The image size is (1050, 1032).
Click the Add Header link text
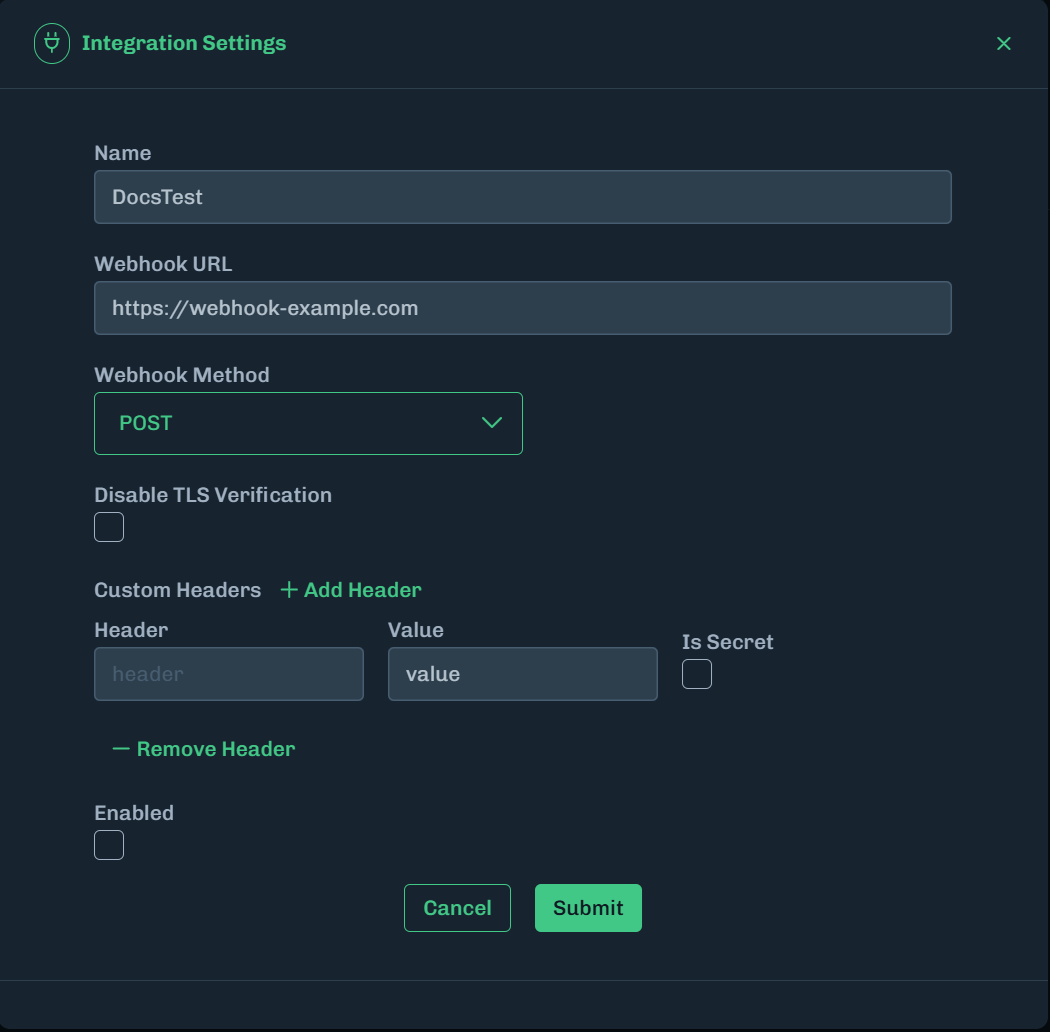(362, 590)
